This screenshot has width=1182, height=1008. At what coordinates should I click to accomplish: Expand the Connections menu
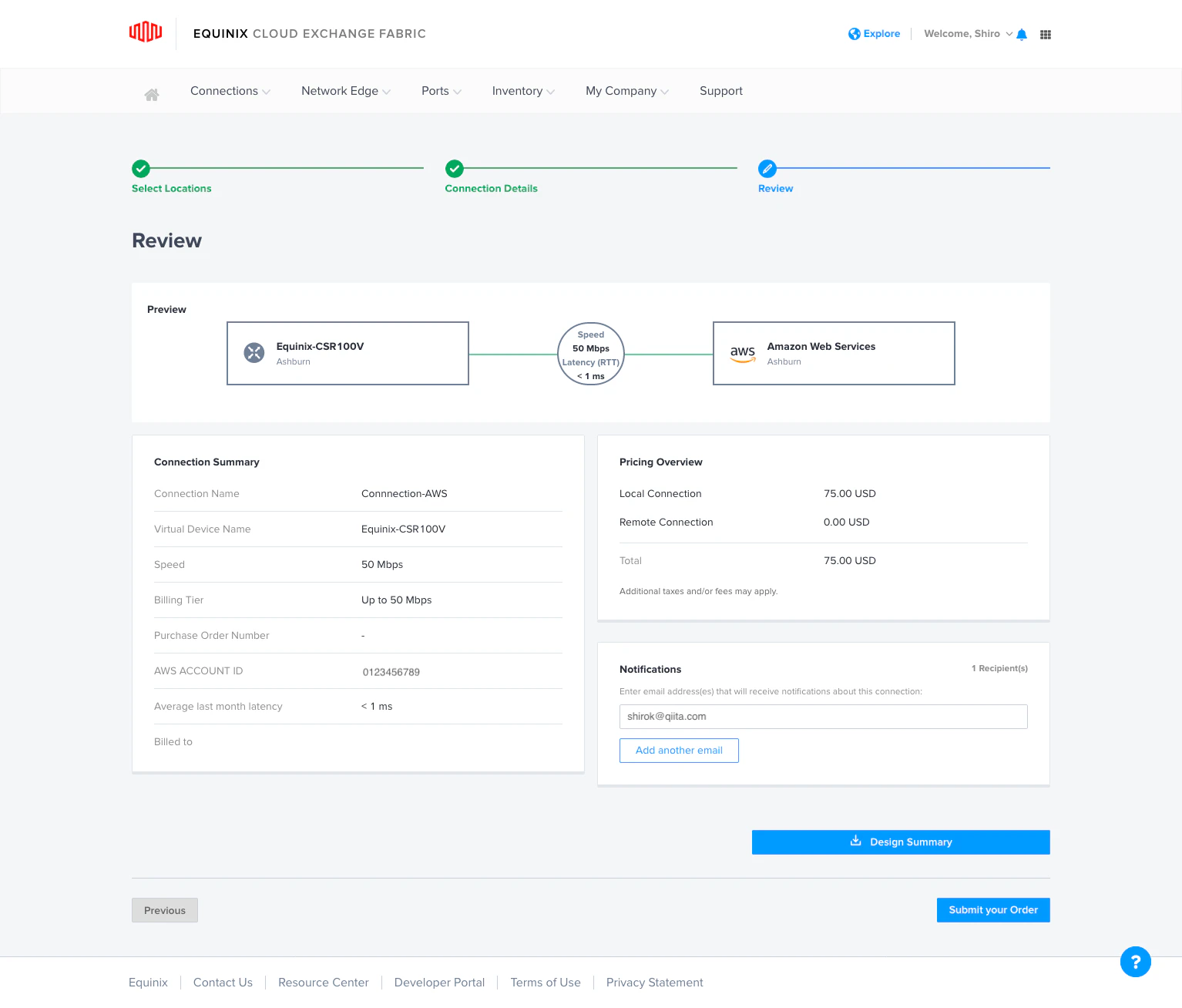tap(230, 91)
